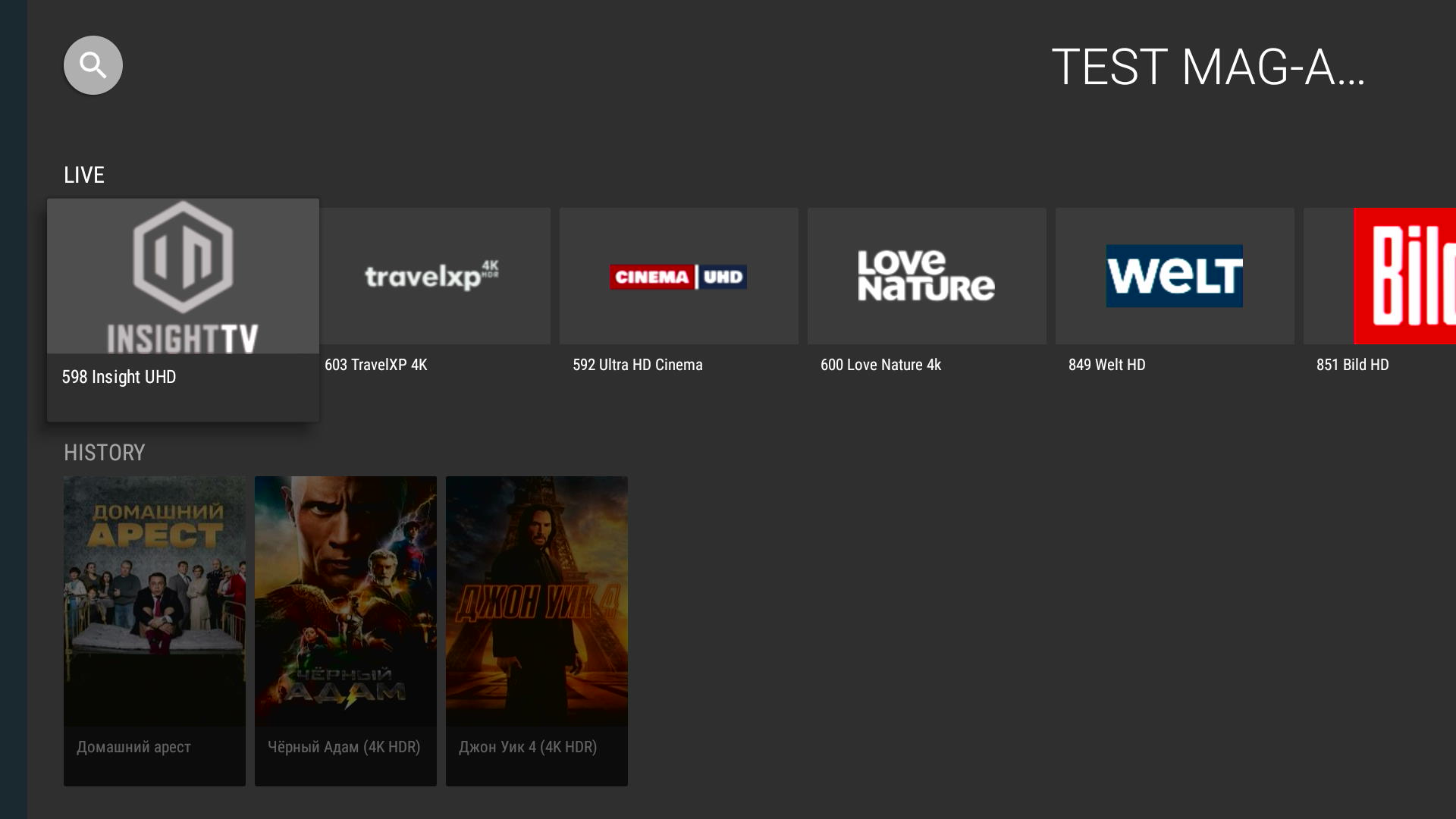Click the 851 Bild HD label
Screen dimensions: 1456x819
point(1352,365)
